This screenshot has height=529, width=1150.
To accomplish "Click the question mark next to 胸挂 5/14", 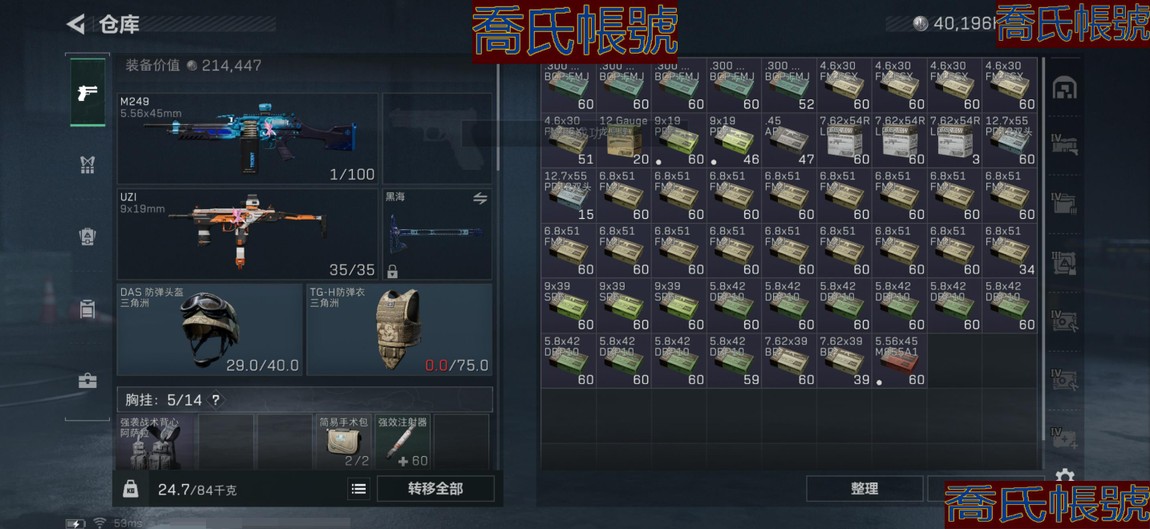I will click(x=216, y=400).
